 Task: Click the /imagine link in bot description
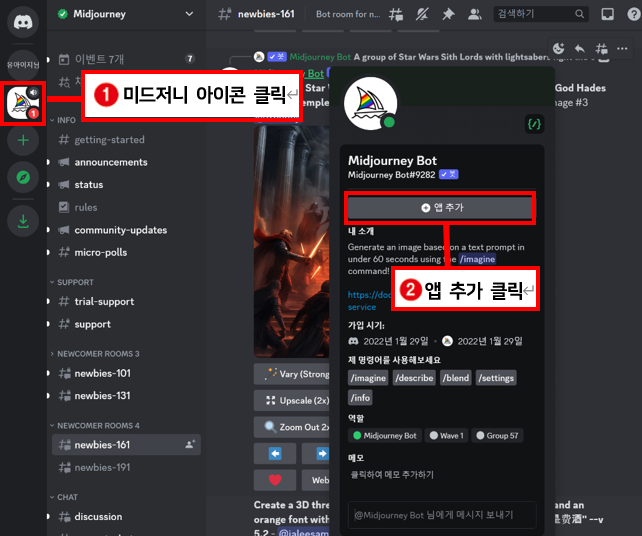point(477,259)
